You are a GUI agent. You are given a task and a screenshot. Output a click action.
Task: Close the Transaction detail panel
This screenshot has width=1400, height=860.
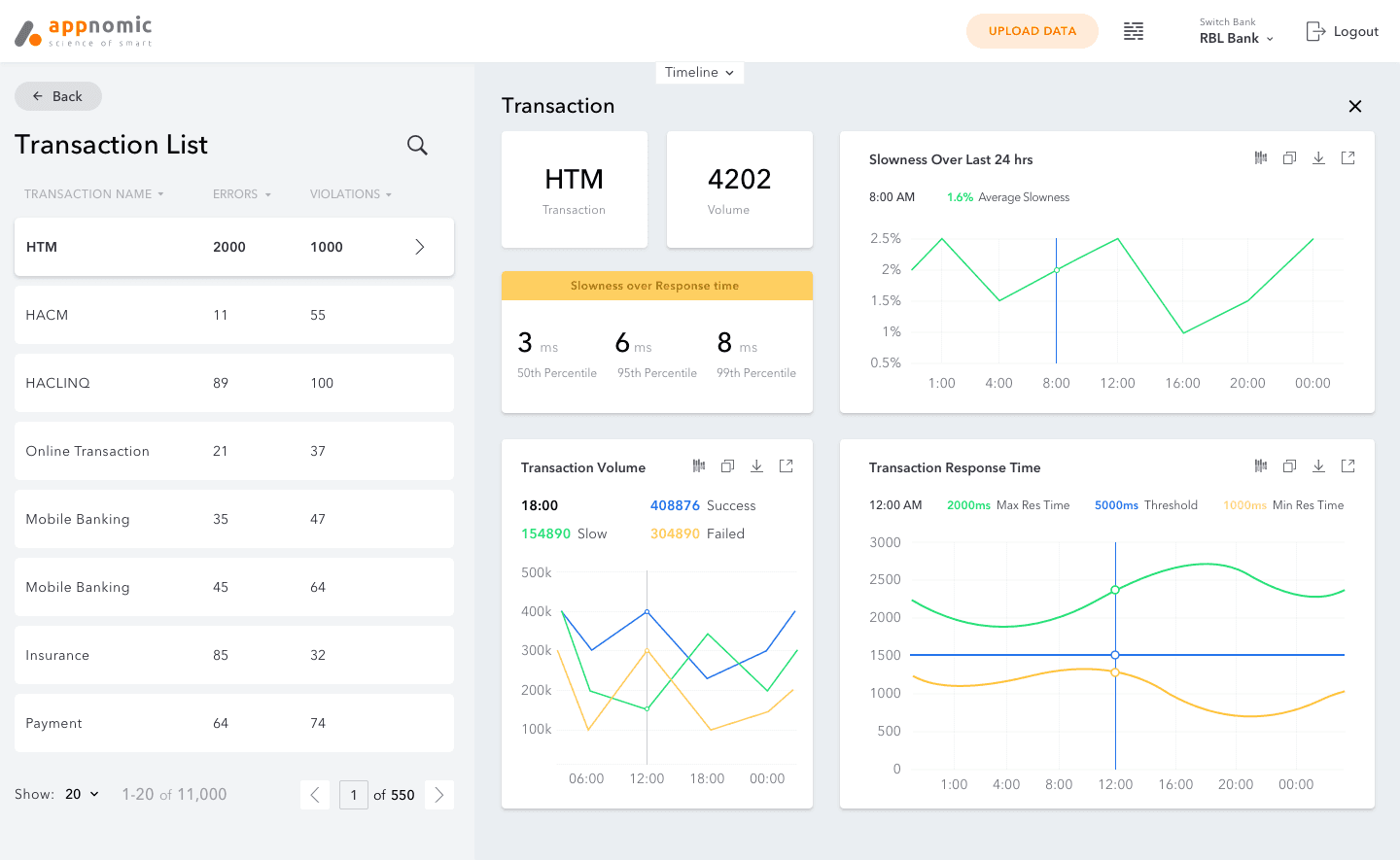1355,106
